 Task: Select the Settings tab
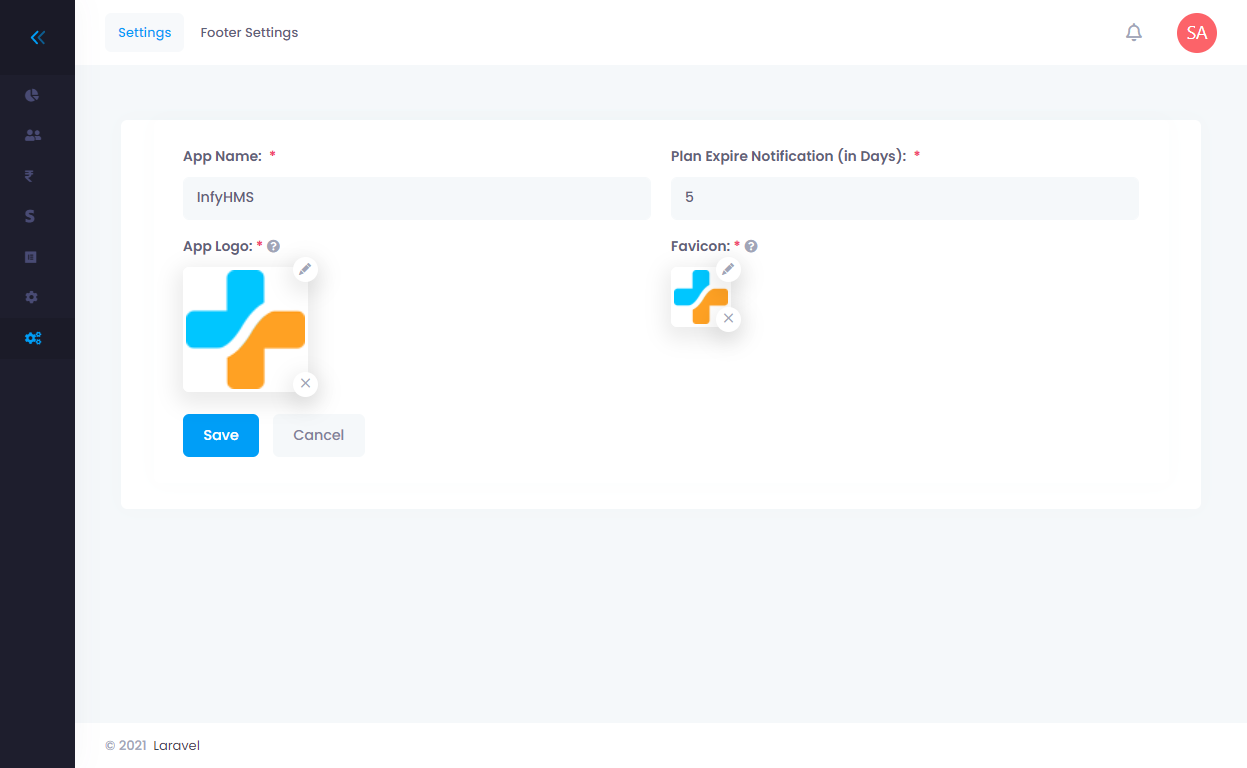coord(144,32)
